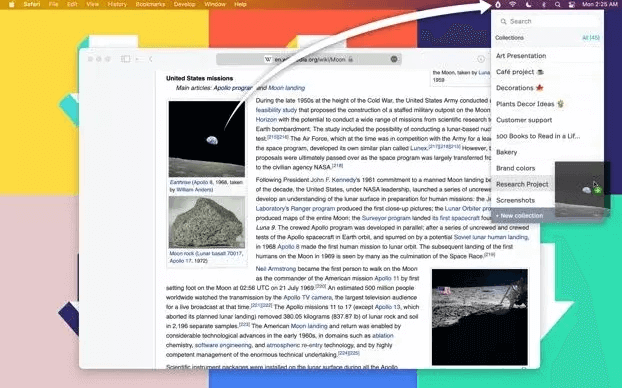Open the Wi-Fi status menu
Image resolution: width=622 pixels, height=388 pixels.
click(x=513, y=4)
